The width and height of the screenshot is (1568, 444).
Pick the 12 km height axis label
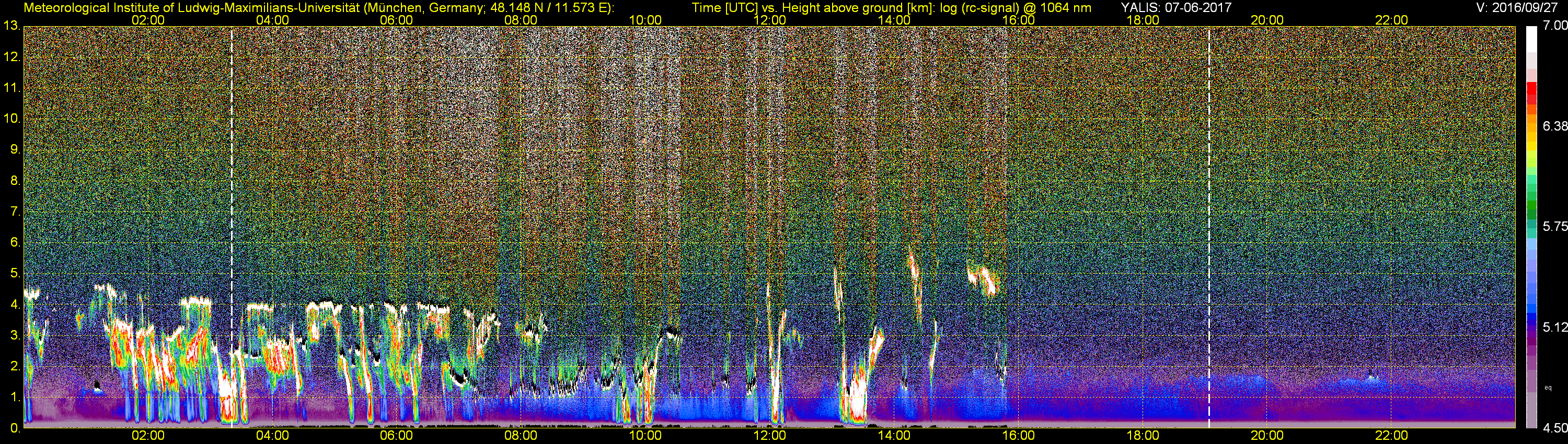pos(11,57)
